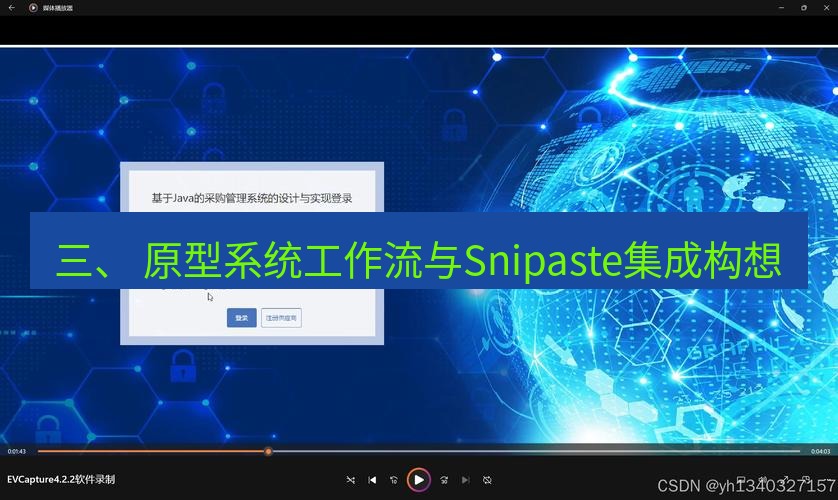Open the mini player view icon

pos(806,479)
